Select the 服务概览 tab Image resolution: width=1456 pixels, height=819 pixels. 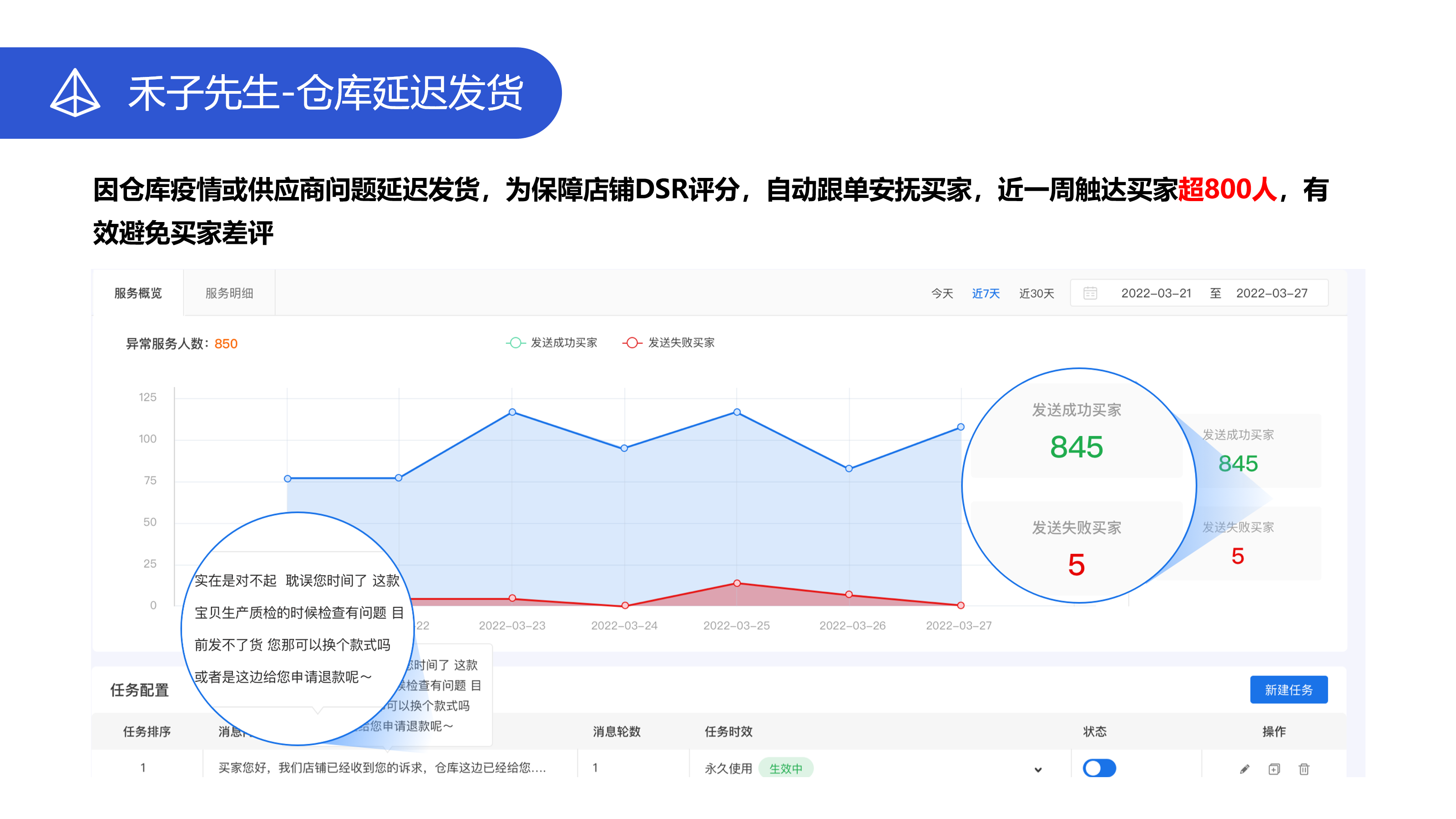click(138, 293)
